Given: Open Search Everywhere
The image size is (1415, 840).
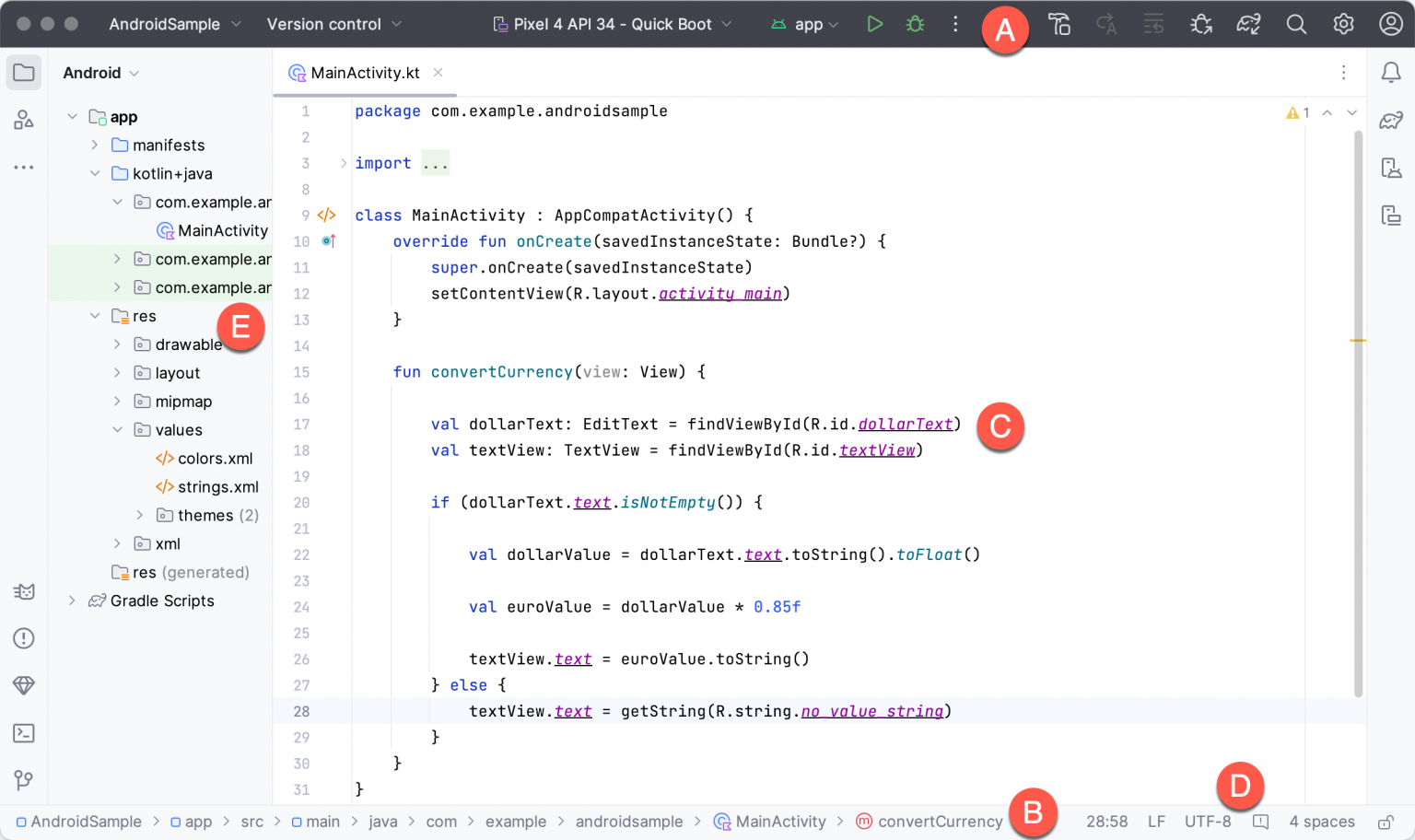Looking at the screenshot, I should pyautogui.click(x=1296, y=24).
